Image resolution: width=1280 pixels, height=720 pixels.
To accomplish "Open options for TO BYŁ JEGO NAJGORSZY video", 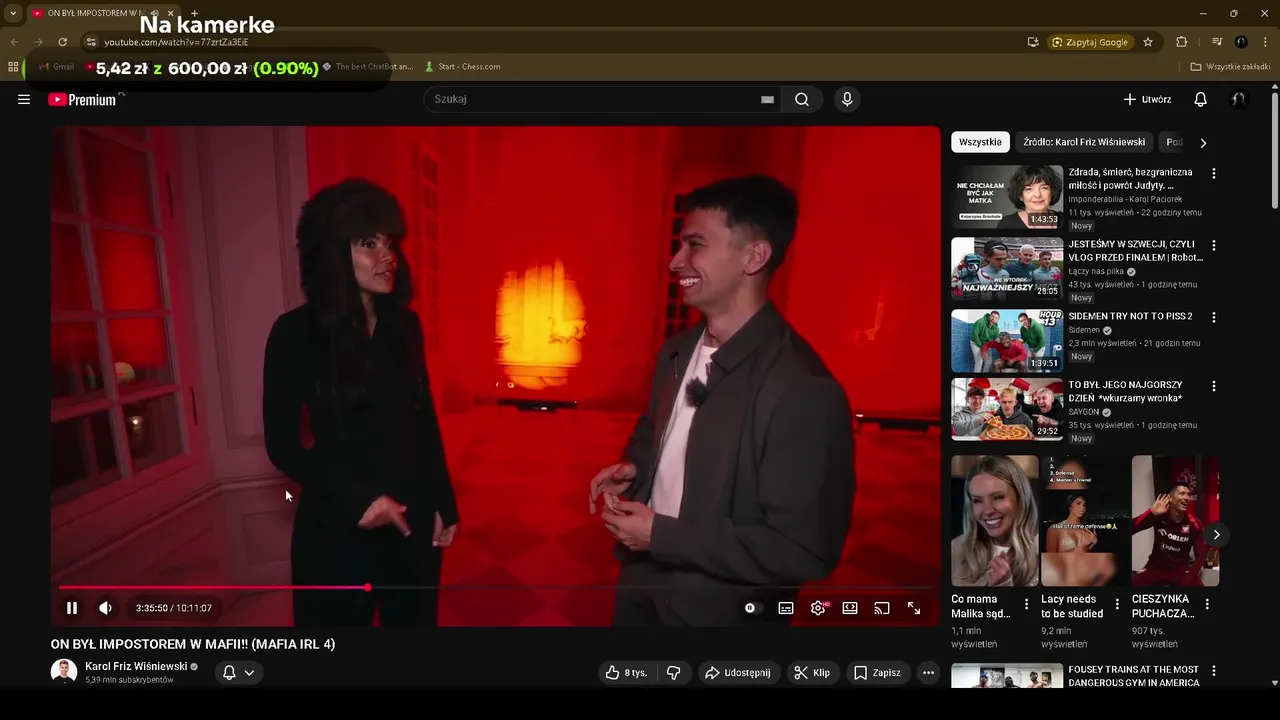I will pyautogui.click(x=1214, y=386).
